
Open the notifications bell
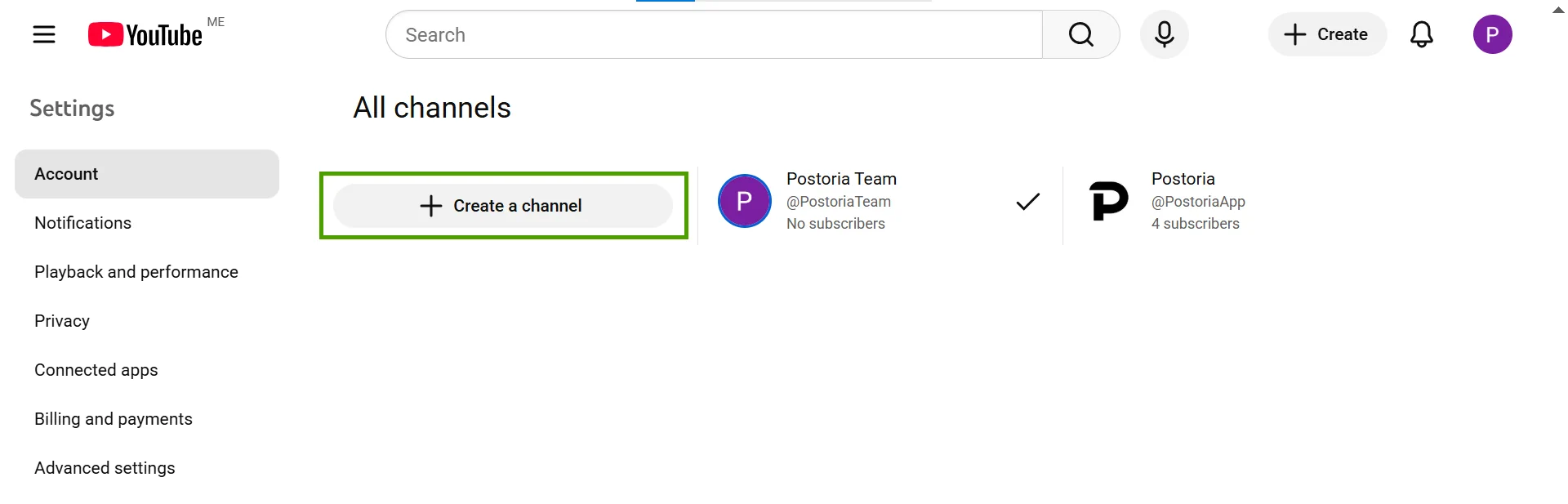tap(1421, 34)
